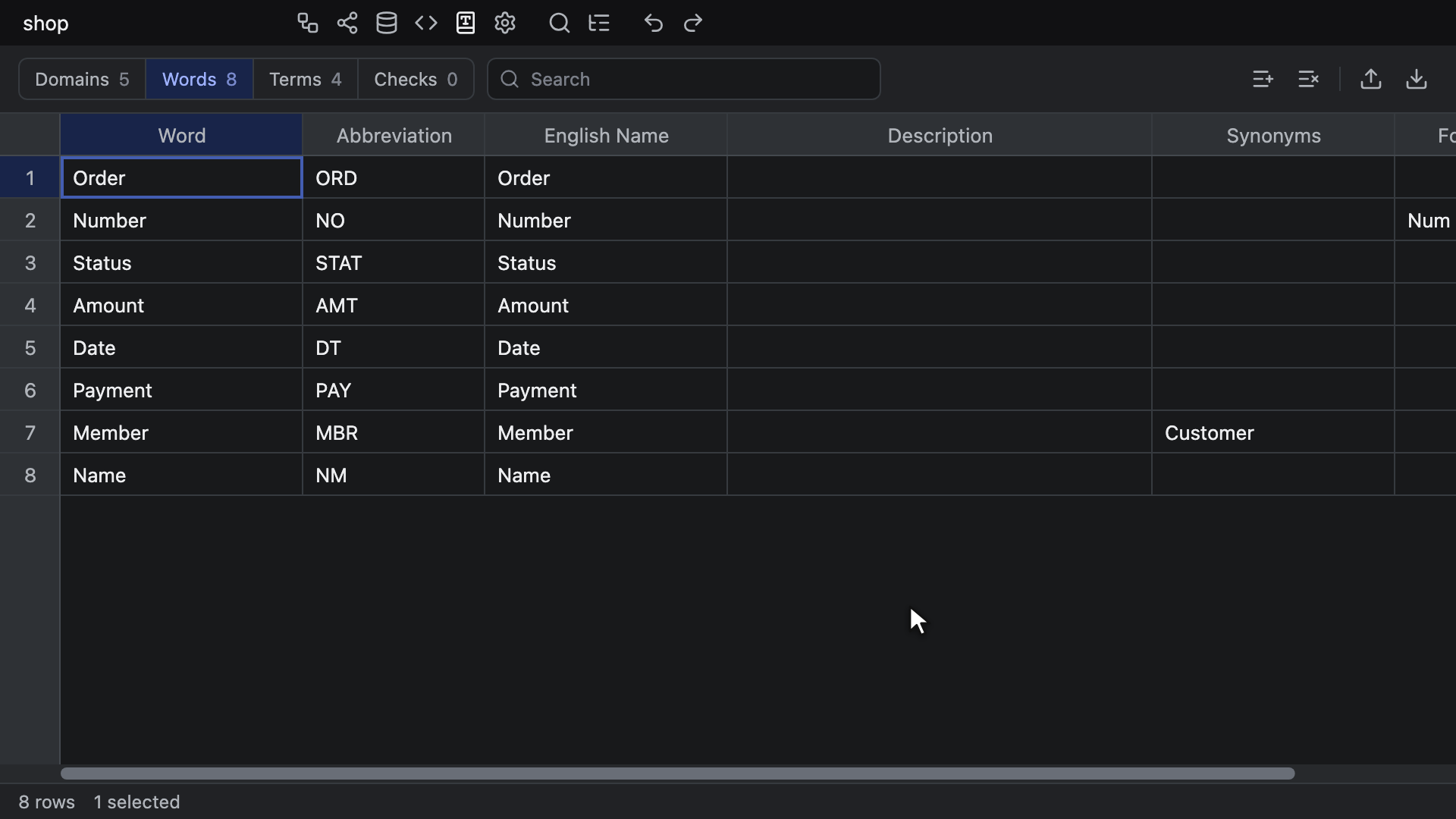Screen dimensions: 1456x819
Task: Select the dictionary book icon
Action: tap(466, 23)
